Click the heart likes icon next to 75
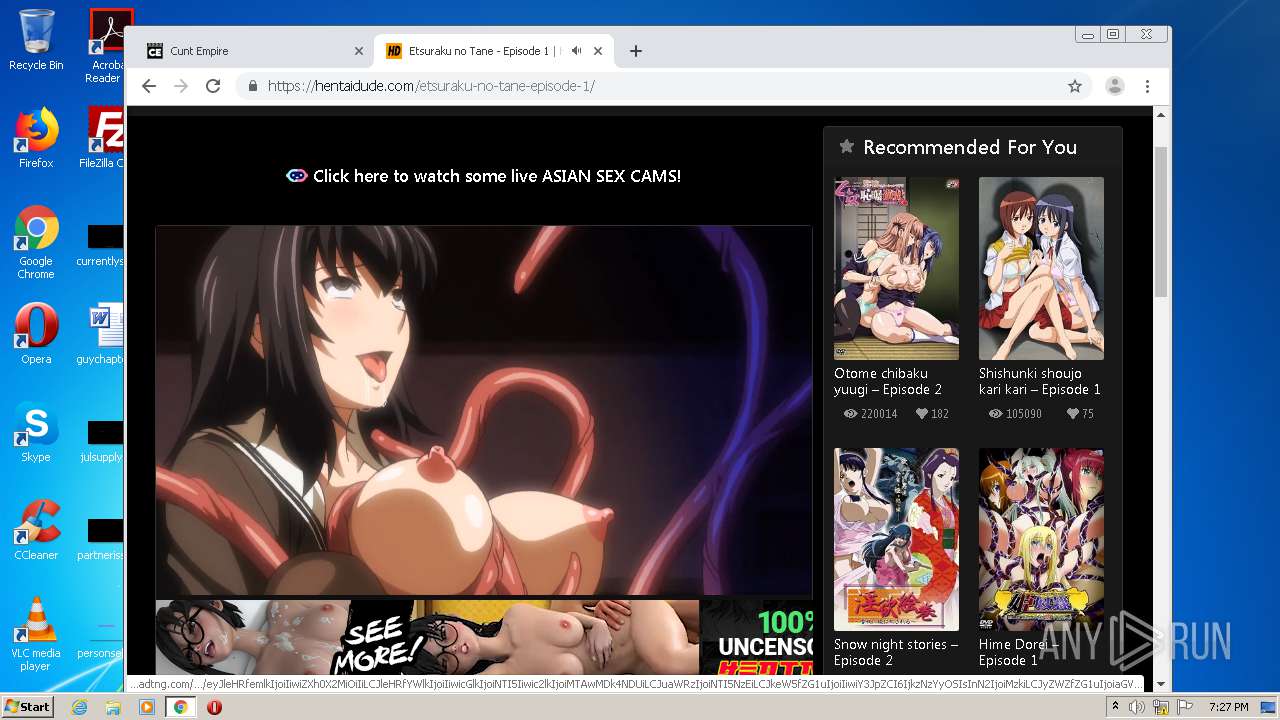 1072,413
